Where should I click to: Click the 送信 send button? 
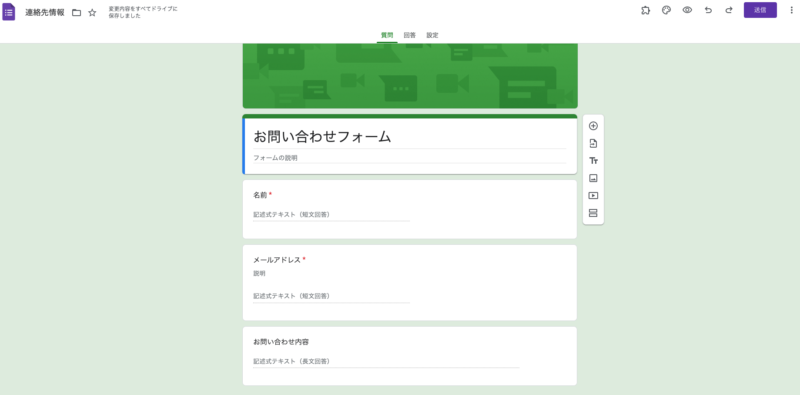point(760,10)
